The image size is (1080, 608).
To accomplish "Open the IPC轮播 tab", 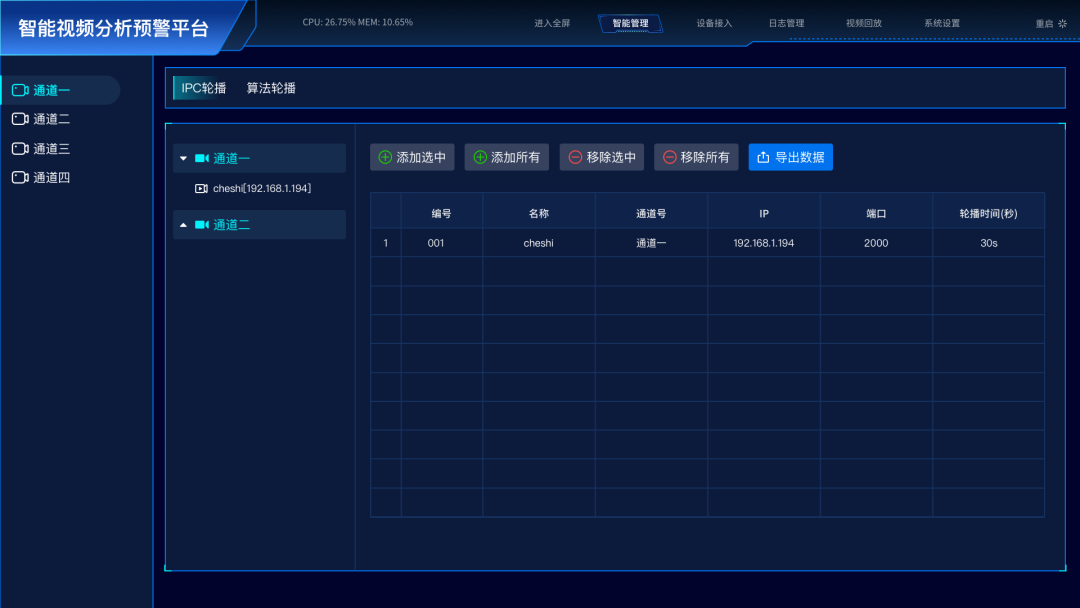I will 203,88.
